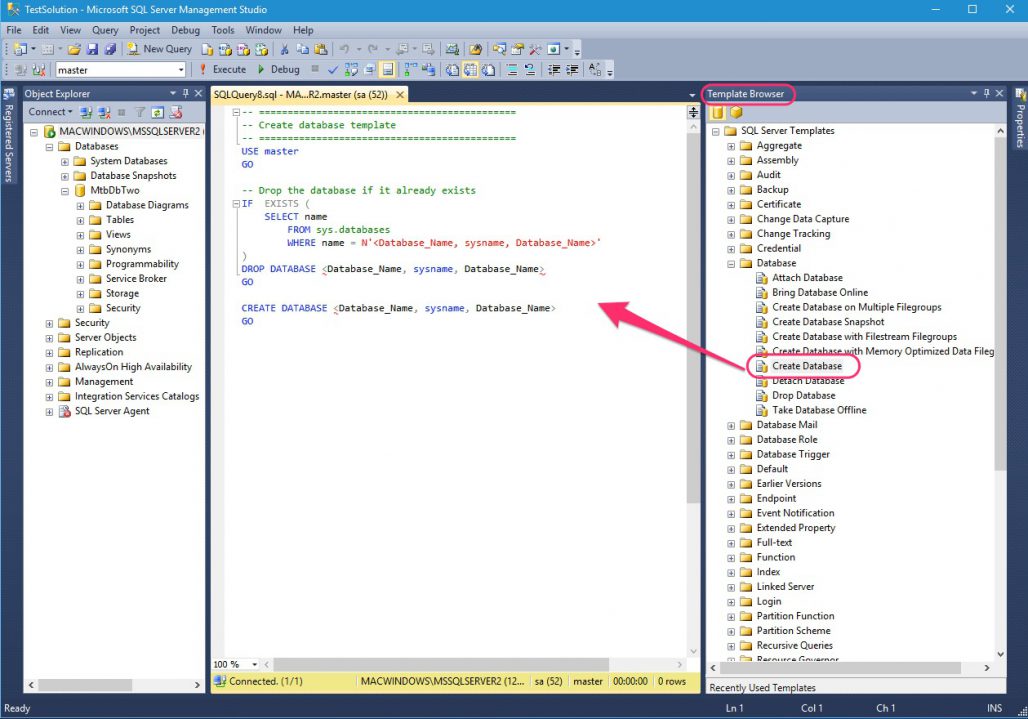Click the Template Browser vertical scrollbar
Screen dimensions: 1028x719
coord(1000,303)
